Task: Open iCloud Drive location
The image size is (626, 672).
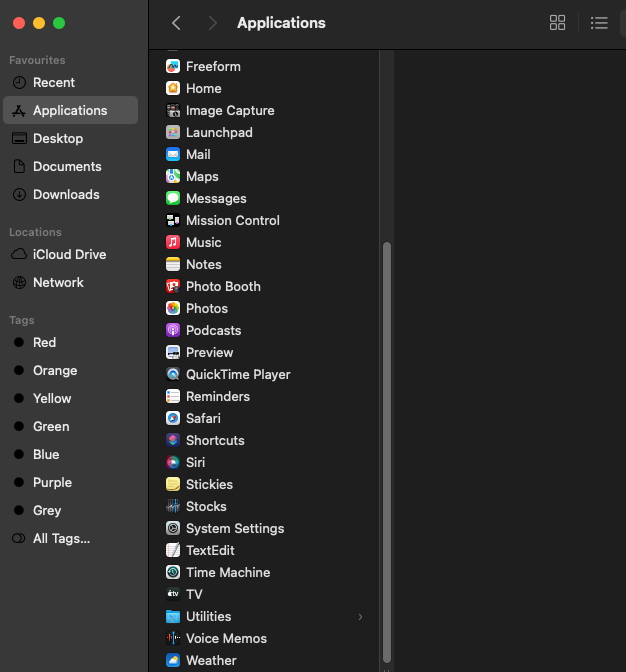Action: click(x=70, y=255)
